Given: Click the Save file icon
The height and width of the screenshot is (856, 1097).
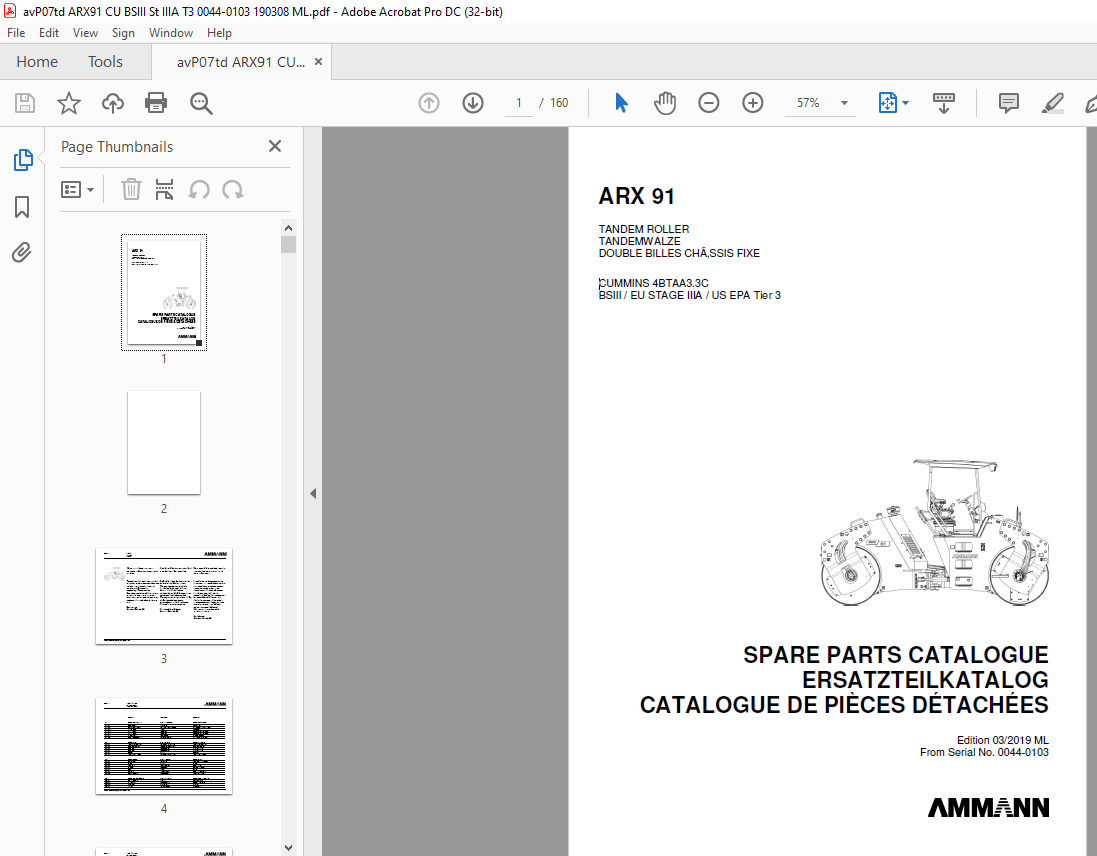Looking at the screenshot, I should pos(25,104).
